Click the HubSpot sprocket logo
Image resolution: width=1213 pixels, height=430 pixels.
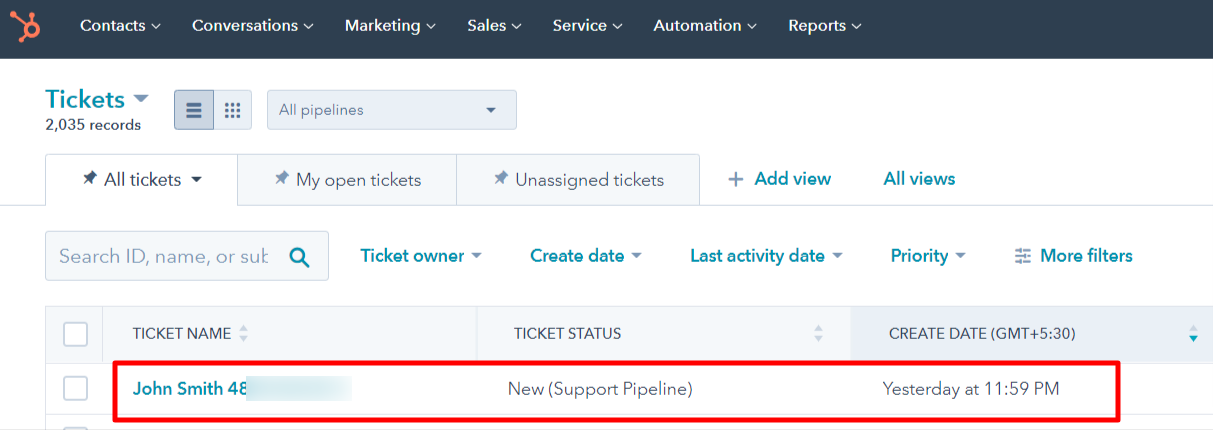[26, 26]
